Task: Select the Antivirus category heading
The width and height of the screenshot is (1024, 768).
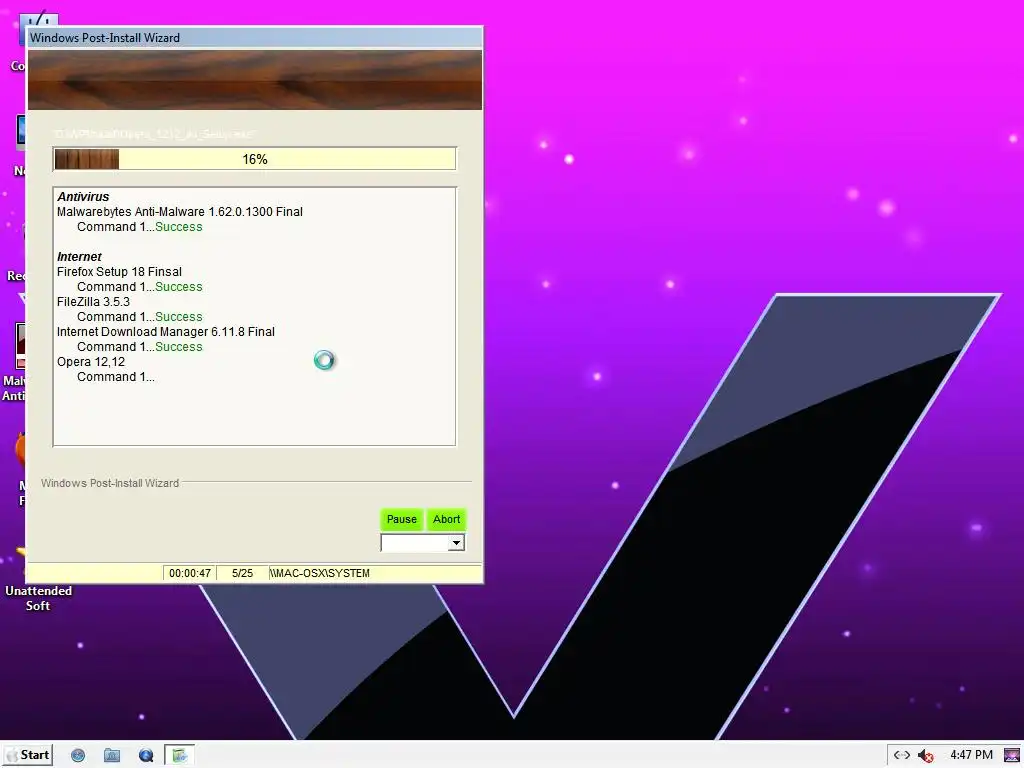Action: (83, 197)
